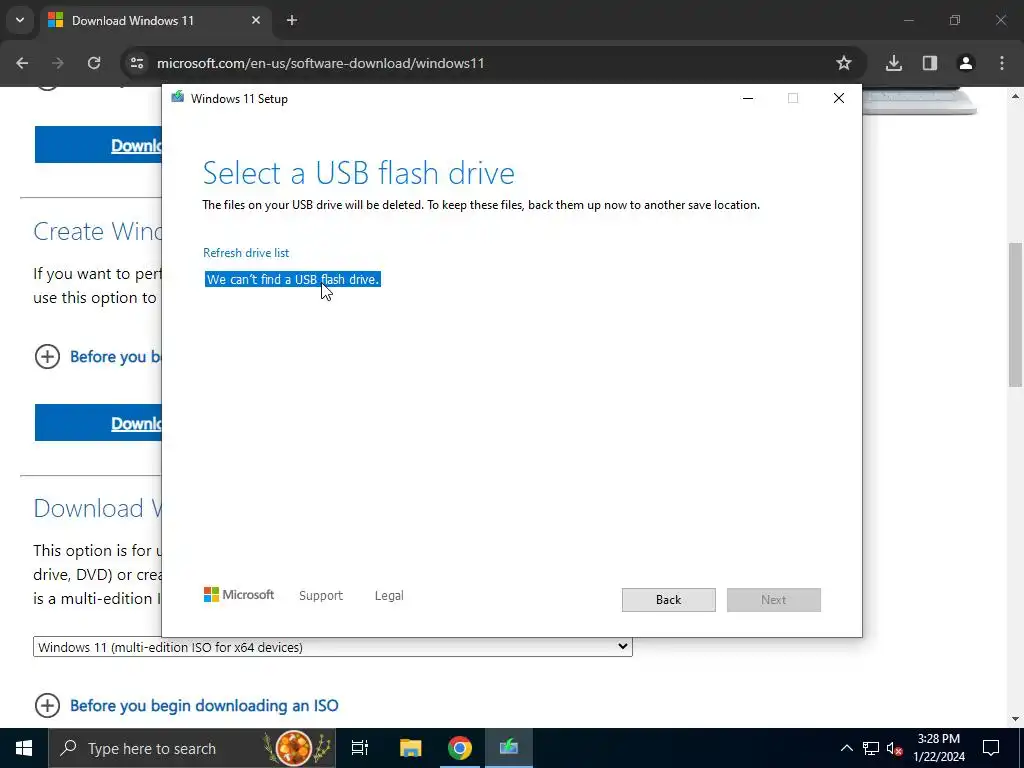Viewport: 1024px width, 768px height.
Task: Open File Explorer from taskbar
Action: click(x=410, y=748)
